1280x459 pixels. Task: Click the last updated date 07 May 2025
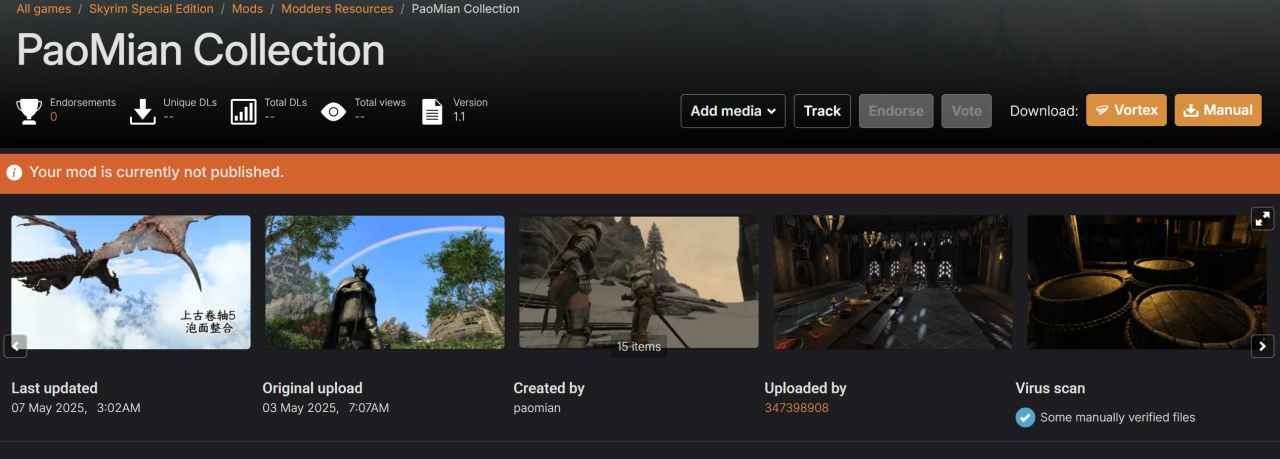[x=76, y=408]
